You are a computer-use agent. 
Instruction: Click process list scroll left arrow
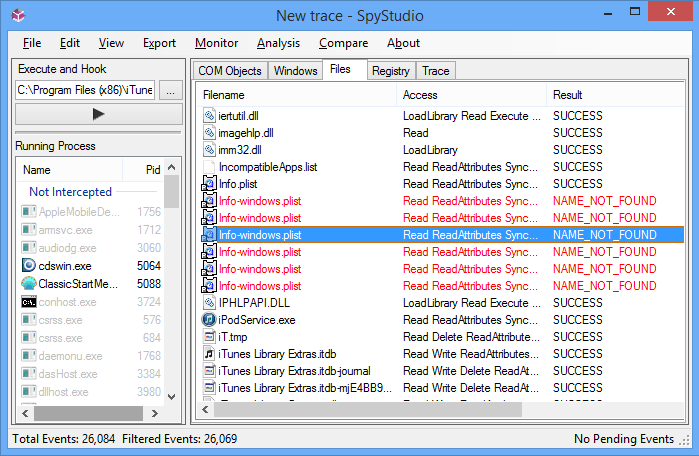(25, 413)
